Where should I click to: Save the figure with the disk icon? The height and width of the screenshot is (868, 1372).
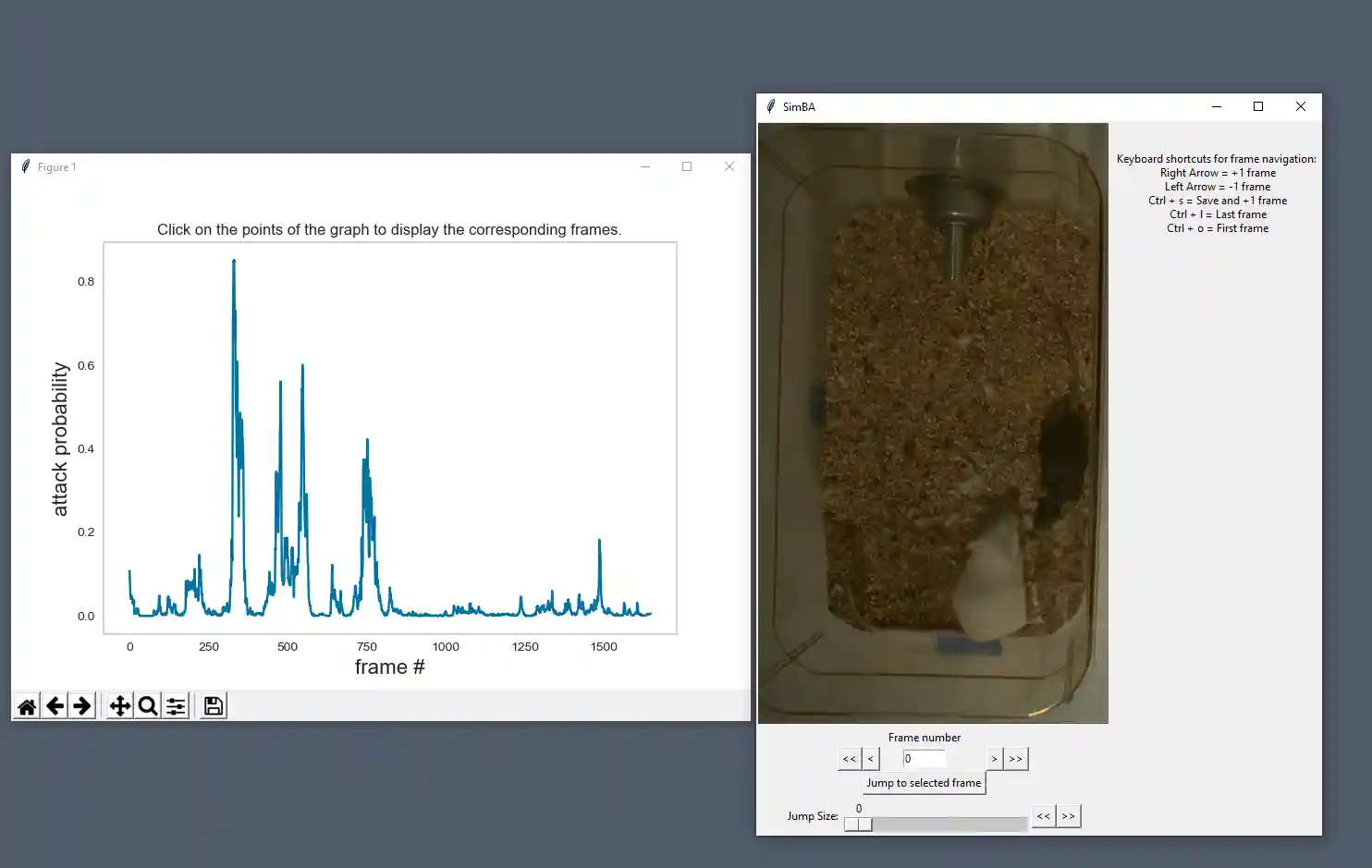(x=214, y=706)
